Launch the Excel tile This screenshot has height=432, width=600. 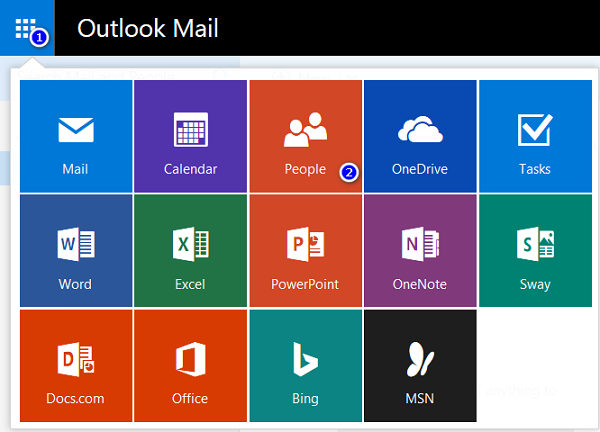point(191,251)
